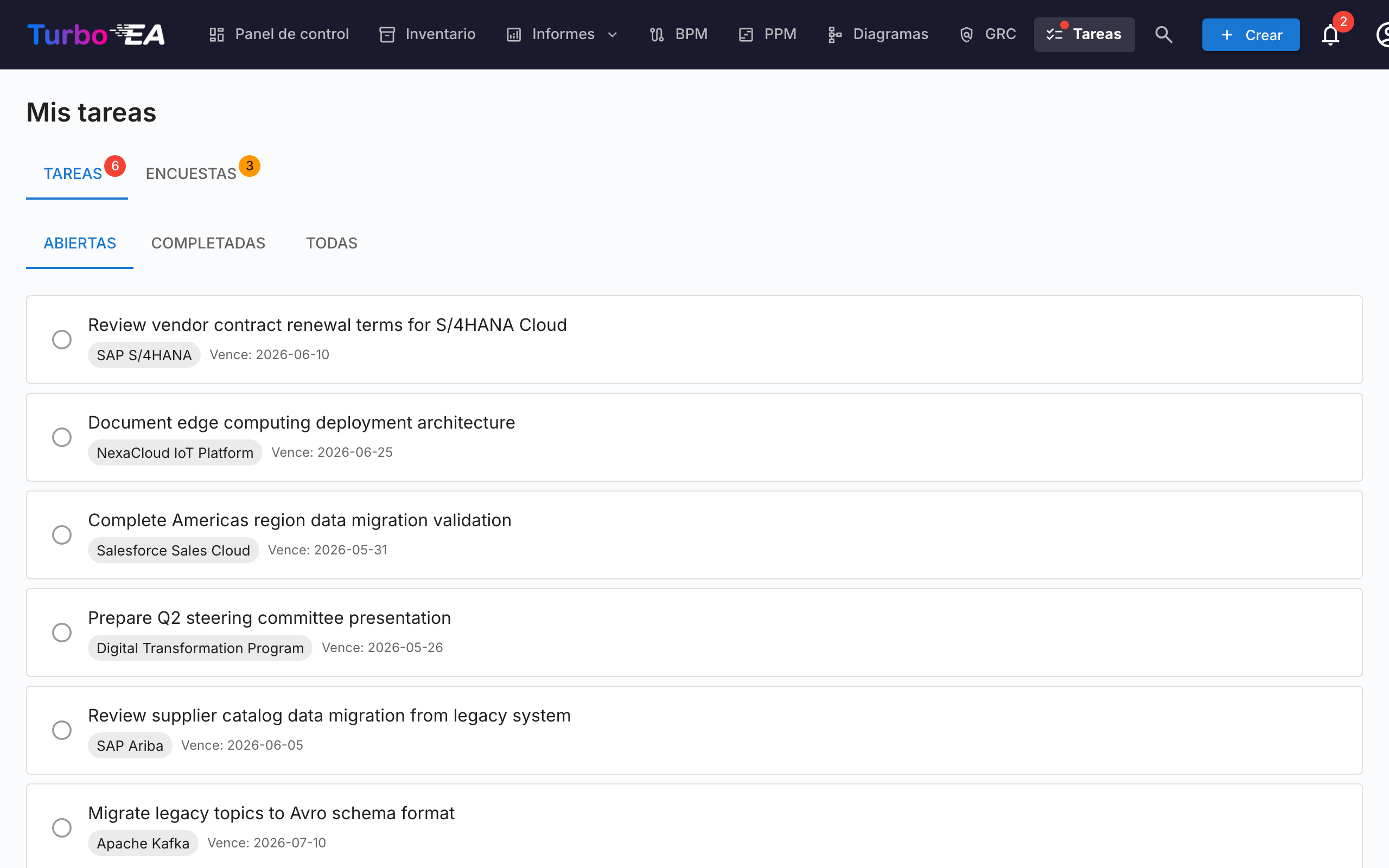The image size is (1389, 868).
Task: Expand the Informes dropdown chevron
Action: point(613,34)
